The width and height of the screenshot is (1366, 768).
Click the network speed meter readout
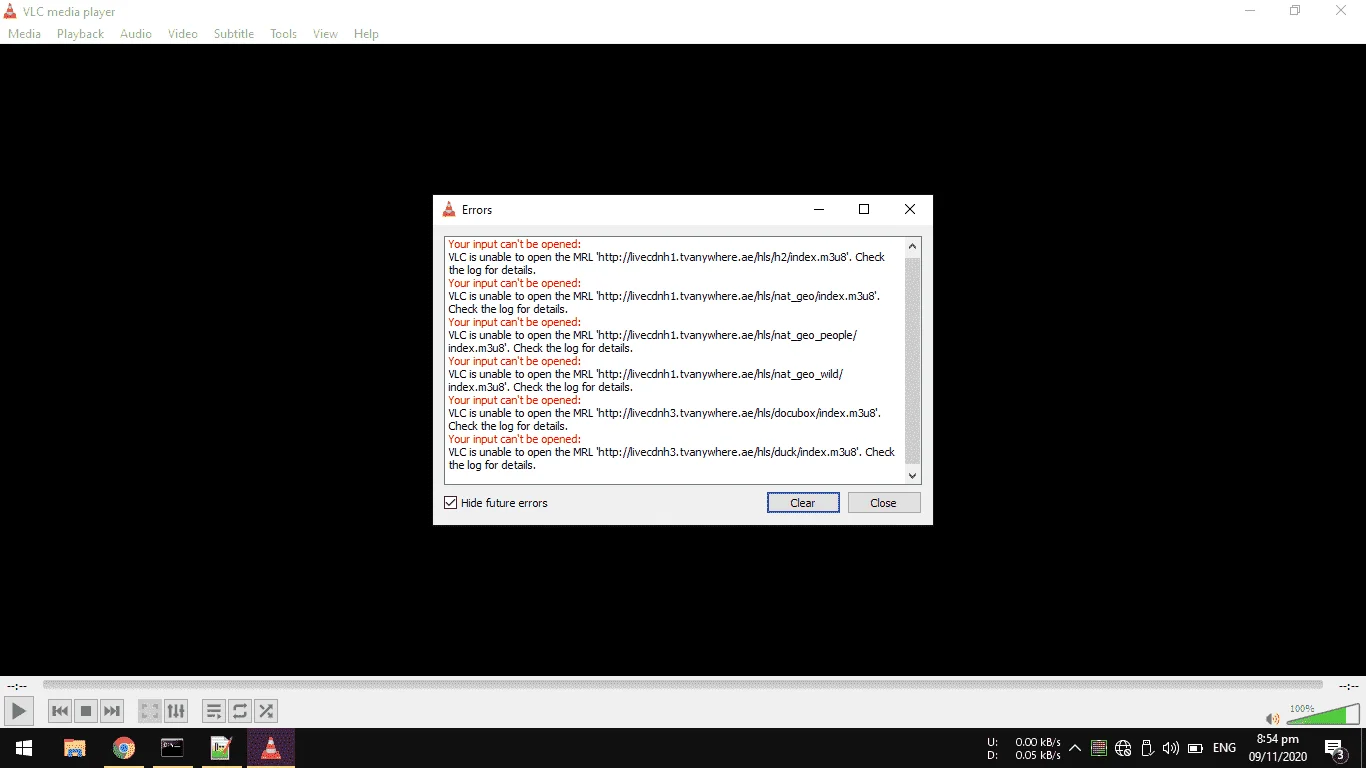[1024, 748]
